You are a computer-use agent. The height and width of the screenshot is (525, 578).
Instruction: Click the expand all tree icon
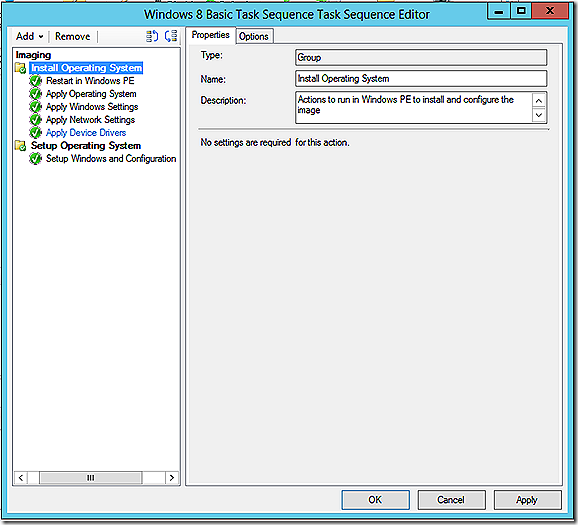point(152,36)
